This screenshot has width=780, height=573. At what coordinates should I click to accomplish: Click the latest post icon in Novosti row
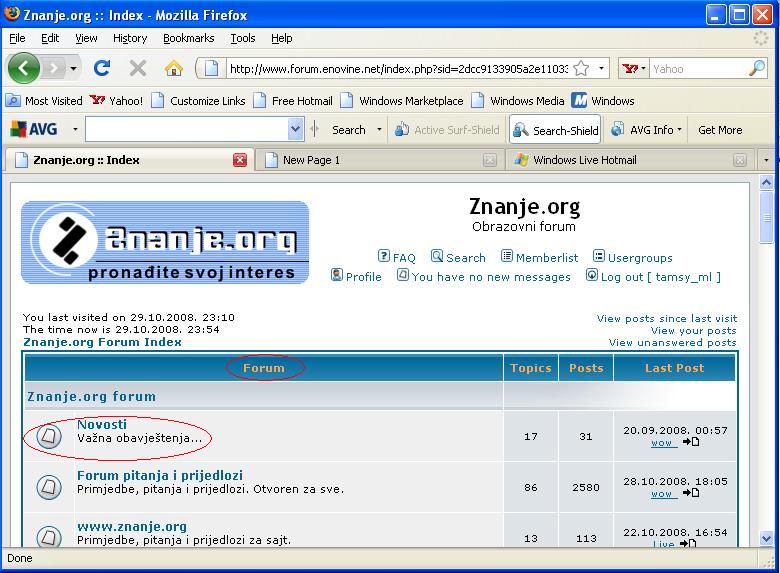pyautogui.click(x=691, y=442)
